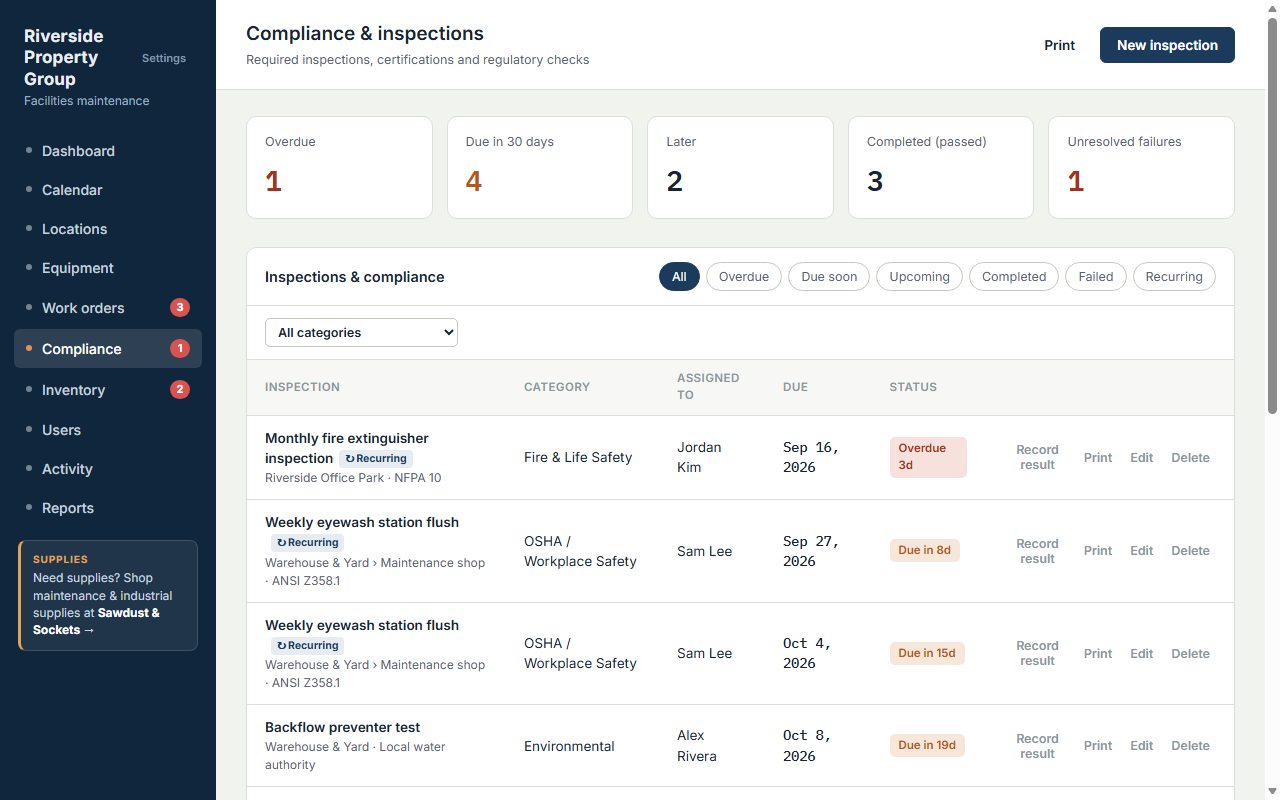
Task: Print the Monthly fire extinguisher inspection row
Action: (1098, 458)
